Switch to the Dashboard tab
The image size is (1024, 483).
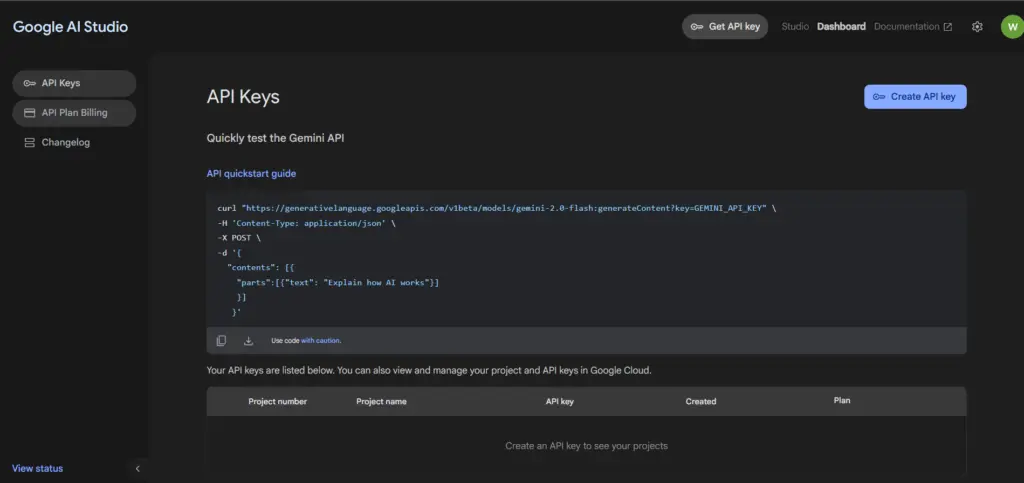[841, 27]
